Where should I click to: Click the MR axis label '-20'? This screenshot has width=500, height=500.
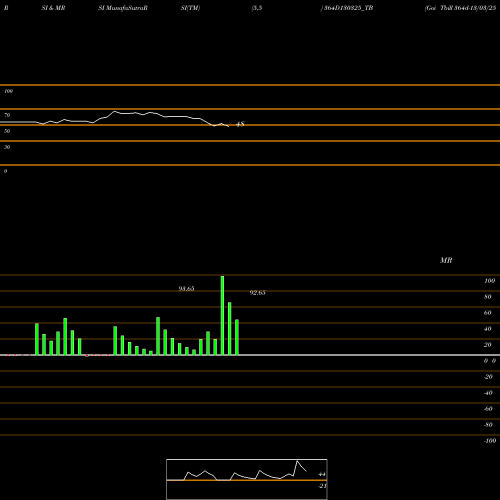tap(488, 377)
